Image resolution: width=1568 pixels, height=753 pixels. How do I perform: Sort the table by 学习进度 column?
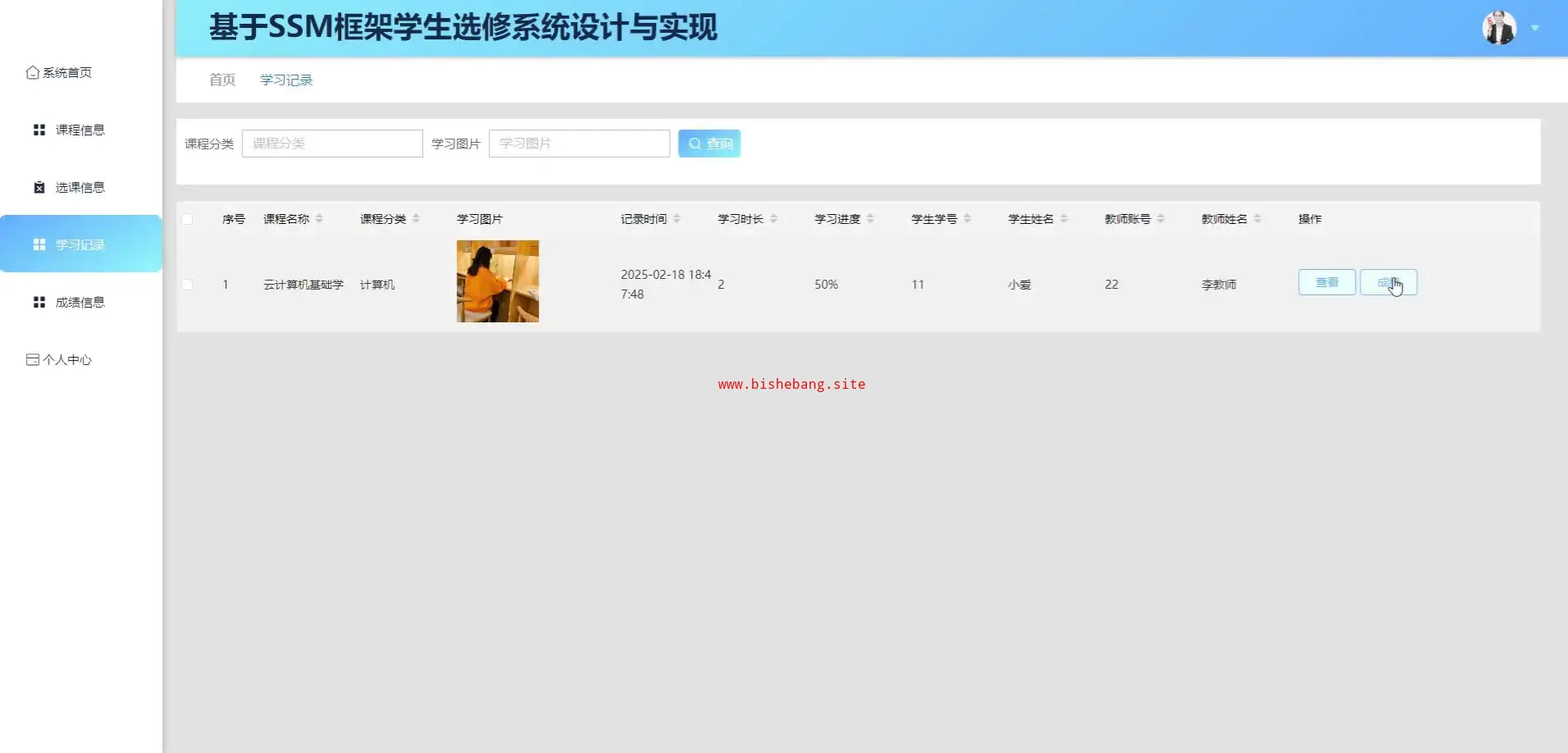pos(870,219)
